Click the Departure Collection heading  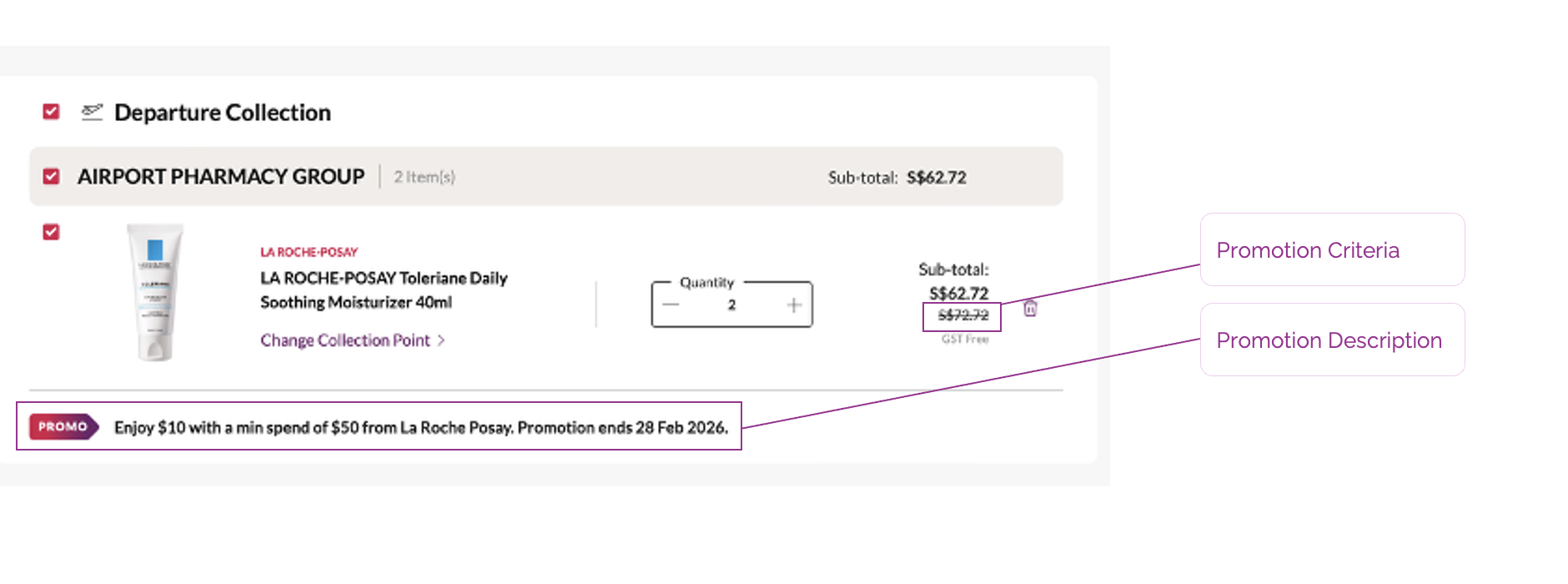223,113
